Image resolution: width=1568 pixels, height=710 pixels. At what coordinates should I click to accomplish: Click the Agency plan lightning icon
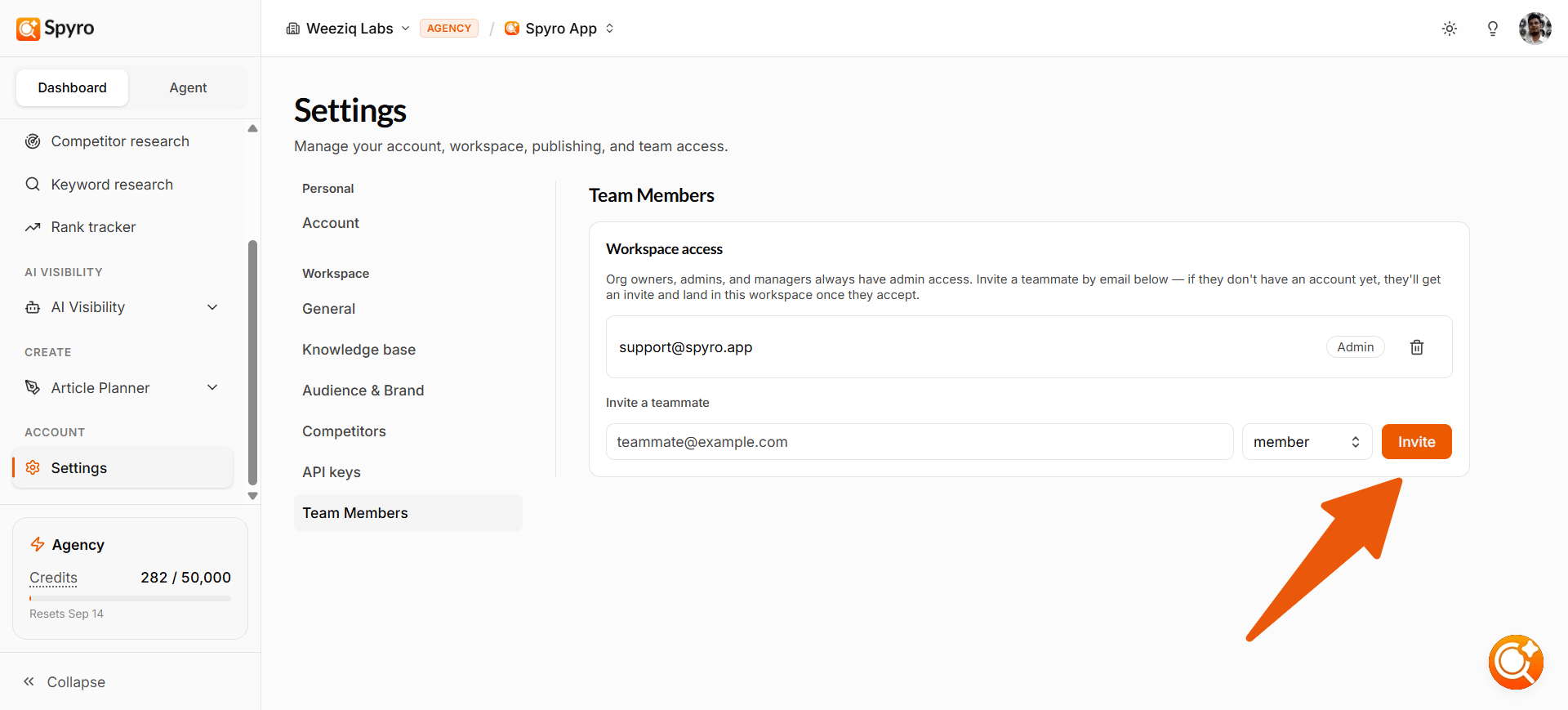[38, 544]
